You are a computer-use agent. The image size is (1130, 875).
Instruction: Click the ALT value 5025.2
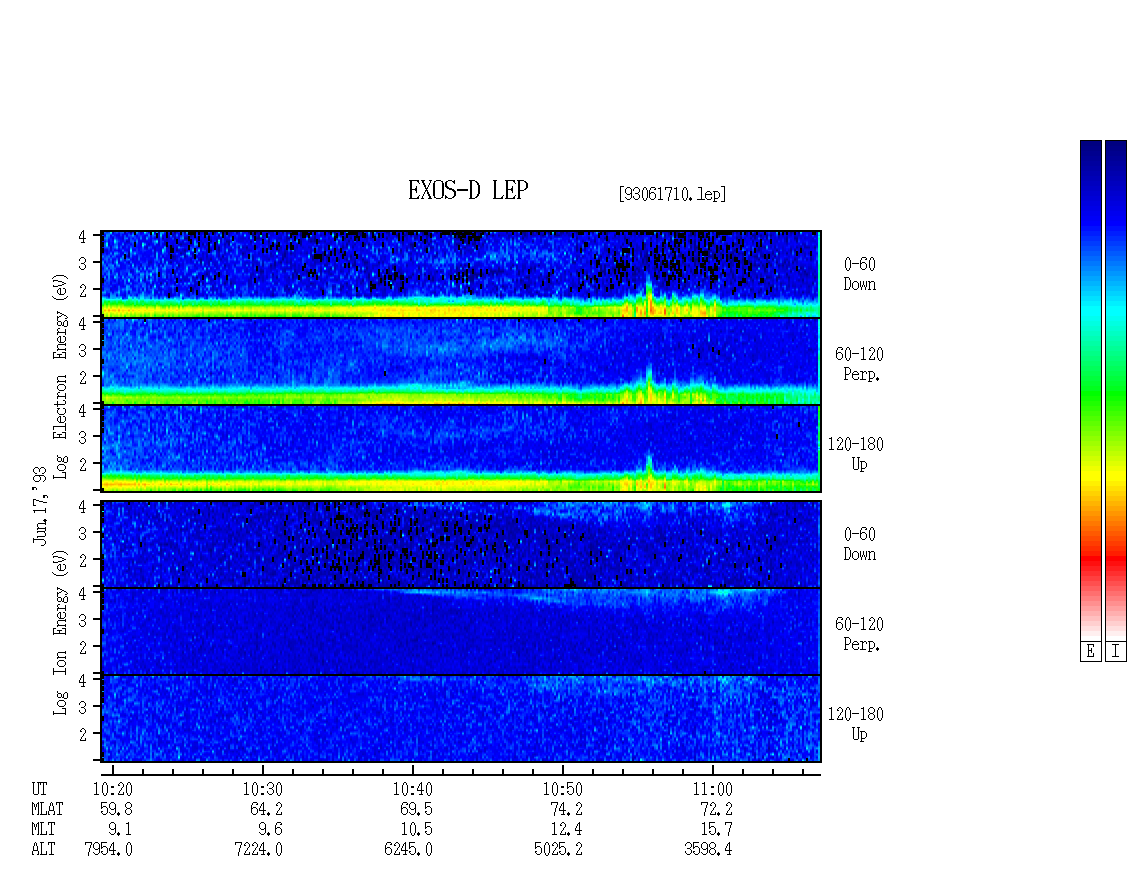[559, 850]
